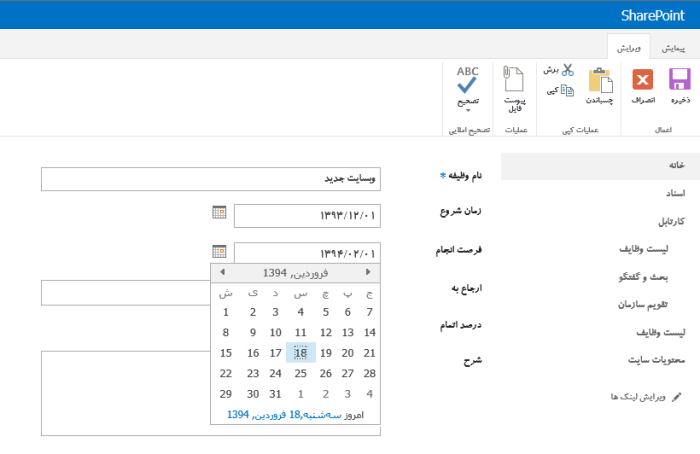Switch to the پیمایش ribbon tab
The image size is (700, 454).
coord(673,48)
